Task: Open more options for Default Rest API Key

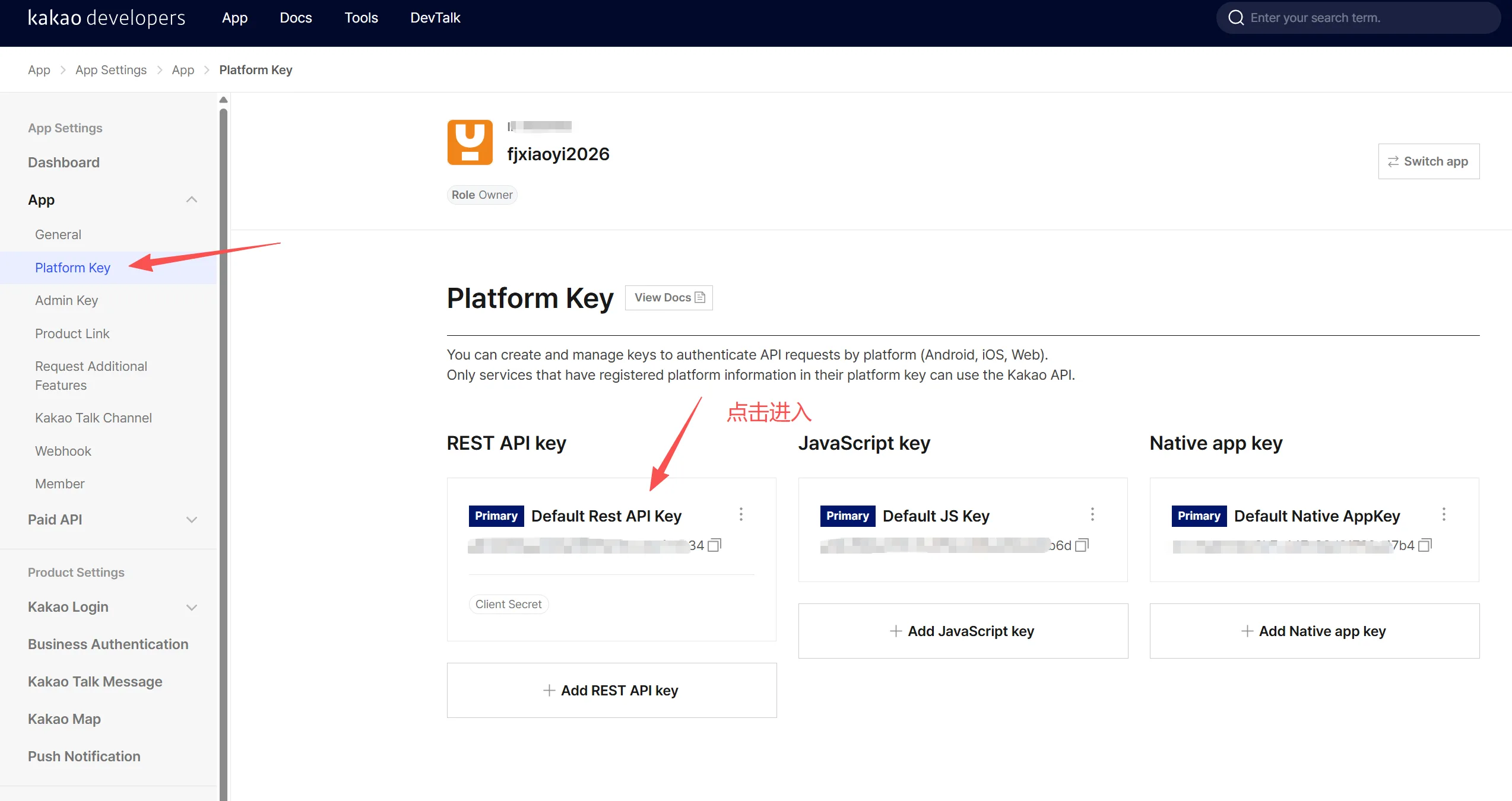Action: tap(741, 514)
